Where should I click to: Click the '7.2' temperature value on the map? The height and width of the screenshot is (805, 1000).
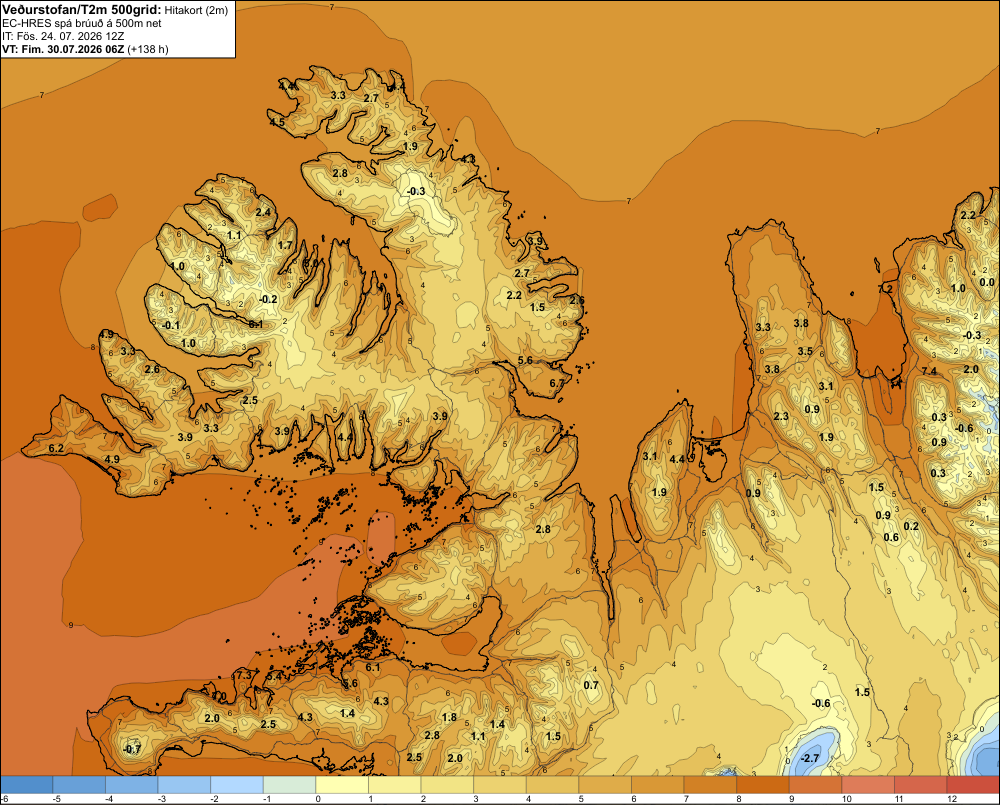click(886, 289)
